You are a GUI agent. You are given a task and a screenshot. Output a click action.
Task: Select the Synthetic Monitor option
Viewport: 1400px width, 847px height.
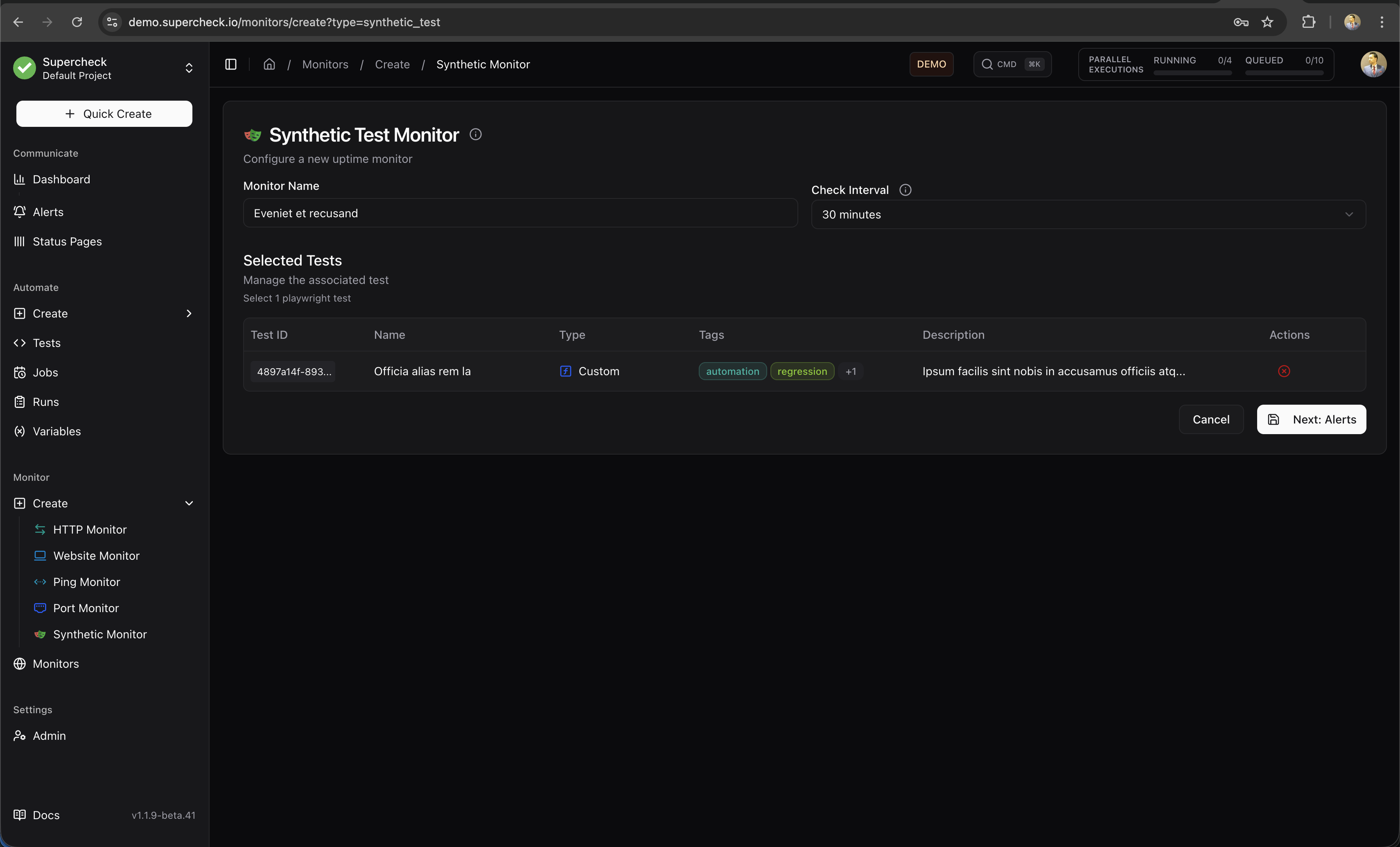pos(100,634)
